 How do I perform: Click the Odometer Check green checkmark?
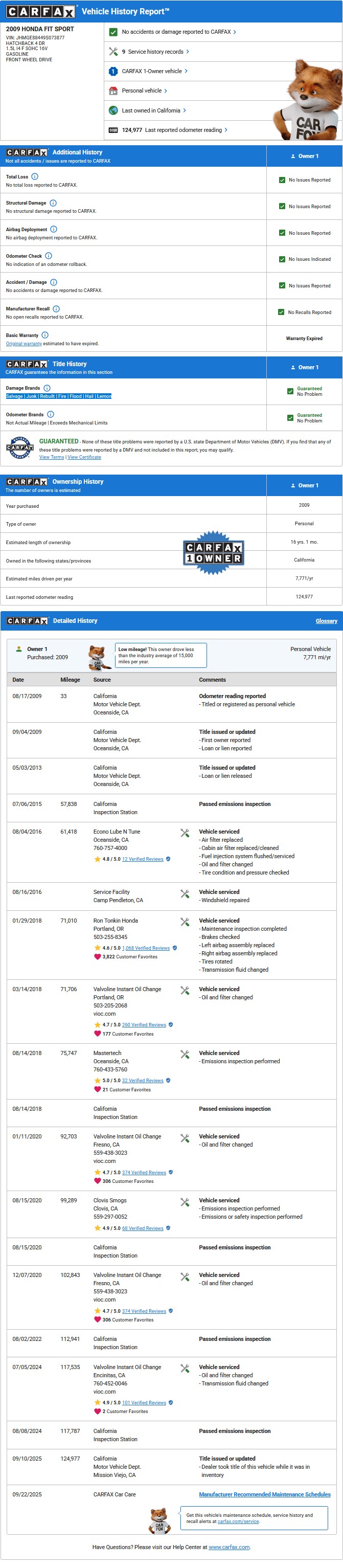point(282,259)
